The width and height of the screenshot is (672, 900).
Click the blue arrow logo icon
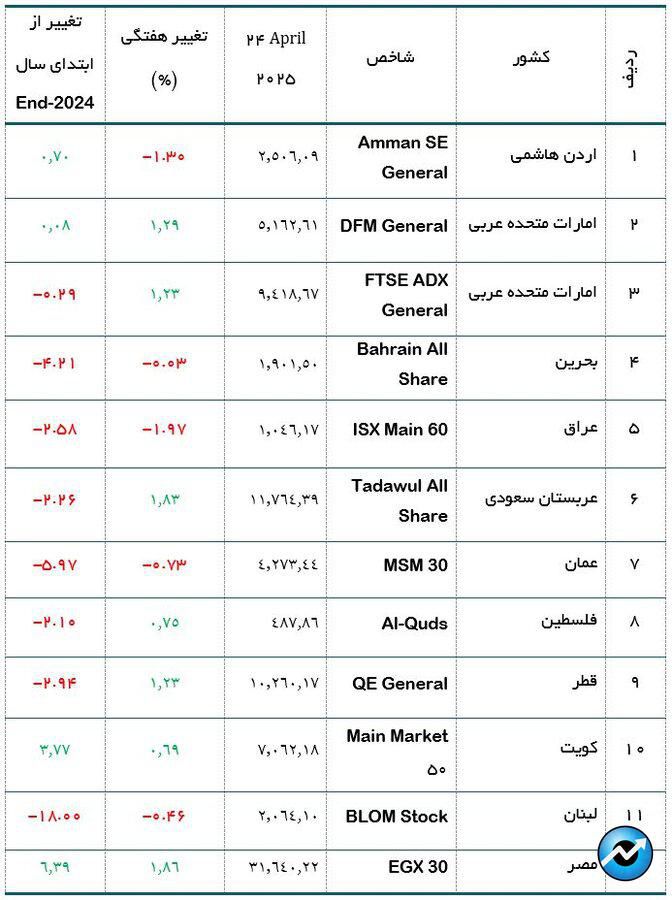(x=625, y=854)
